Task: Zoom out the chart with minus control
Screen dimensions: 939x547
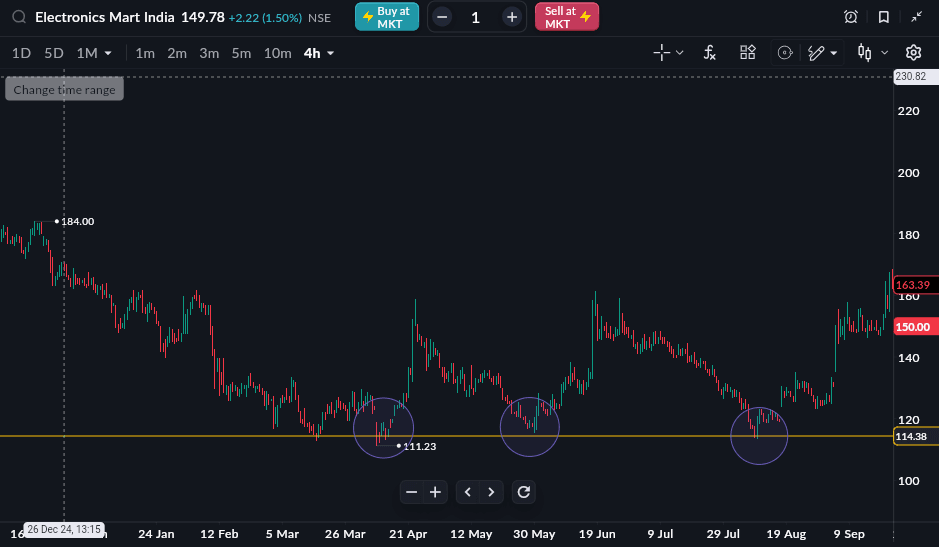Action: click(411, 492)
